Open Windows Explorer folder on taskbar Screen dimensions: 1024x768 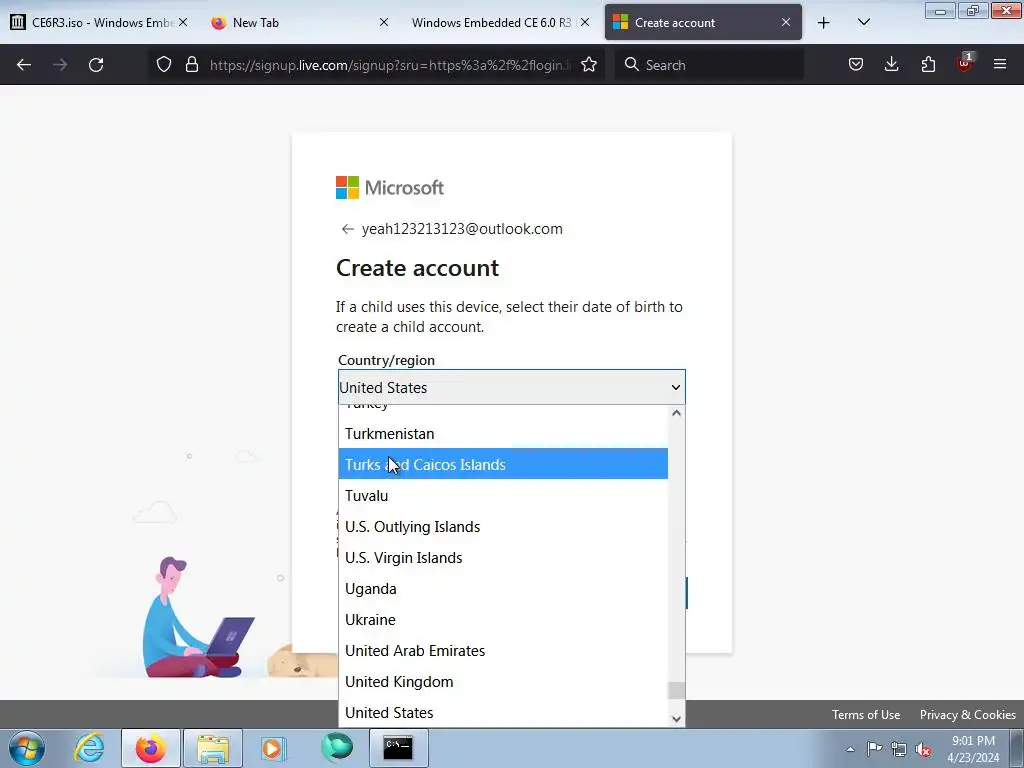click(x=213, y=748)
